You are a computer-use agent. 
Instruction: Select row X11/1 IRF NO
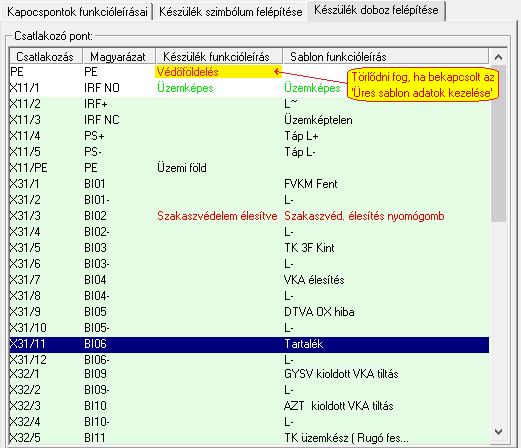pos(249,88)
